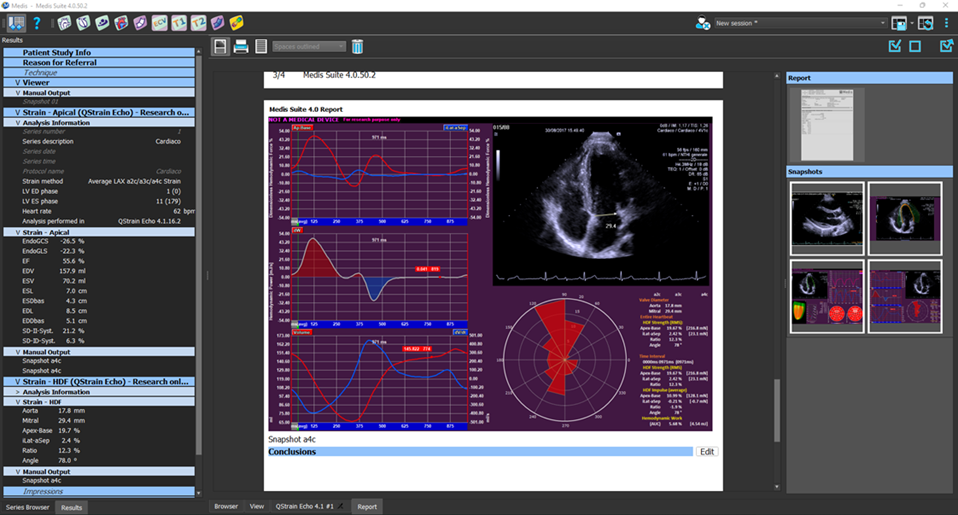Screen dimensions: 958x515
Task: Click the Edit button beside Conclusions
Action: [707, 452]
